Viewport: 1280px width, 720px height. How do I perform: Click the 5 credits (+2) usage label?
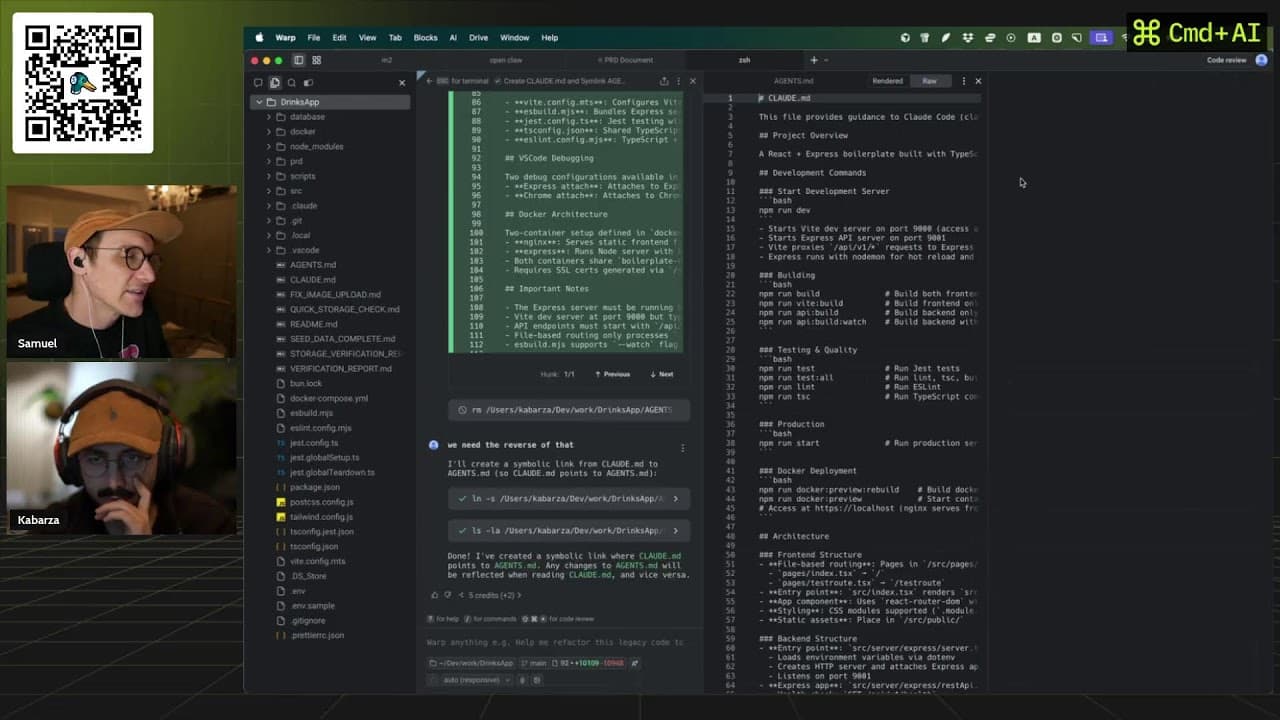click(492, 595)
